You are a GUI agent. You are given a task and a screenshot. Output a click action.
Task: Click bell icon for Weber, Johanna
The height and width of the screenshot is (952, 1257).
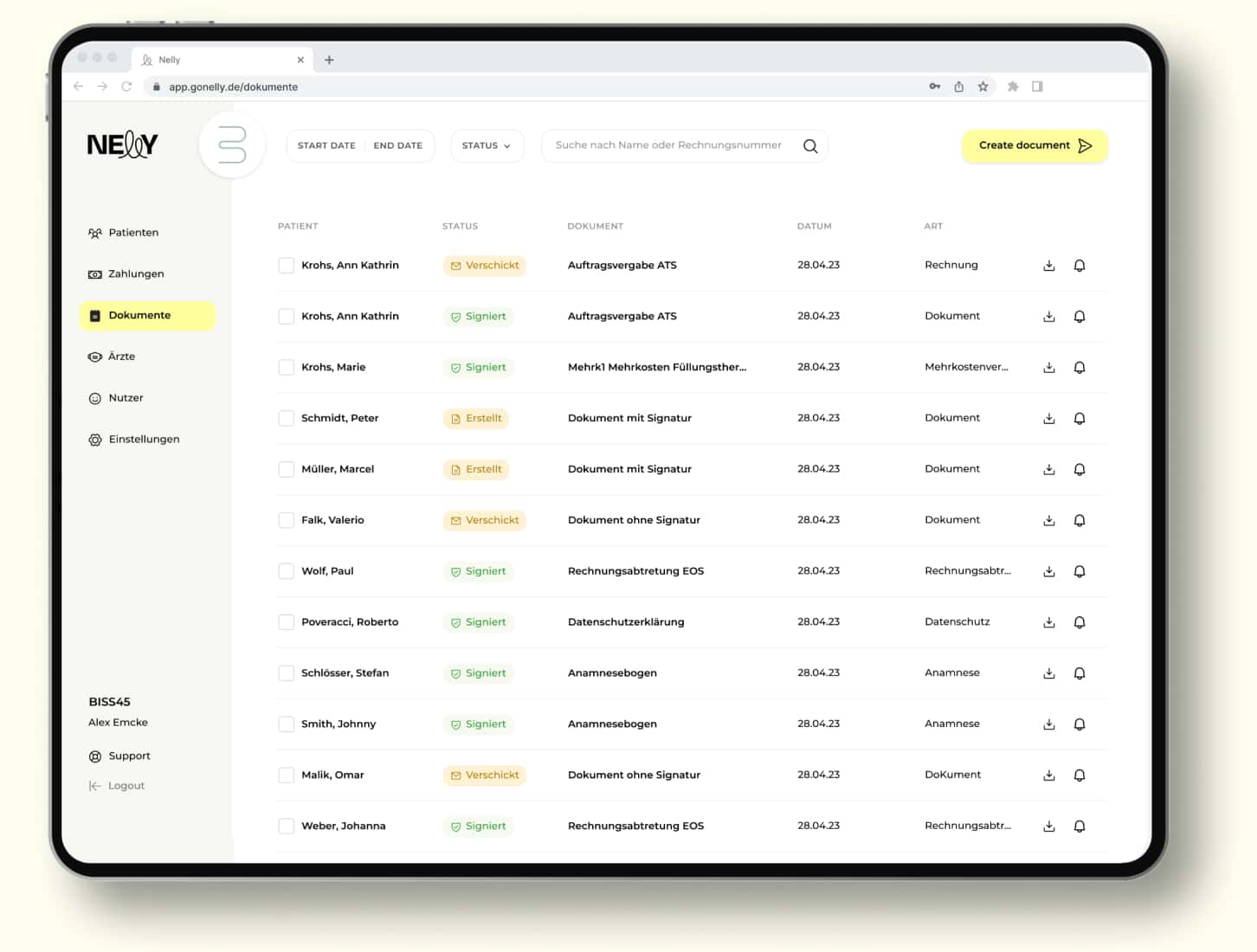pyautogui.click(x=1080, y=827)
